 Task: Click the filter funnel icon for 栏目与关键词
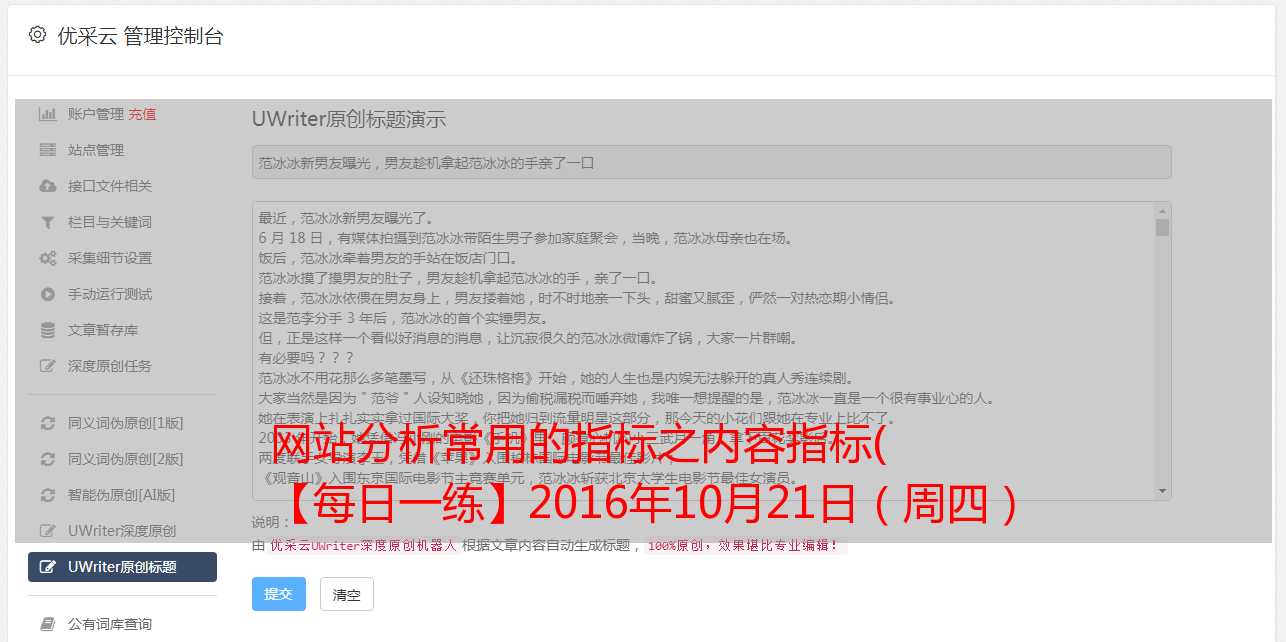[47, 222]
